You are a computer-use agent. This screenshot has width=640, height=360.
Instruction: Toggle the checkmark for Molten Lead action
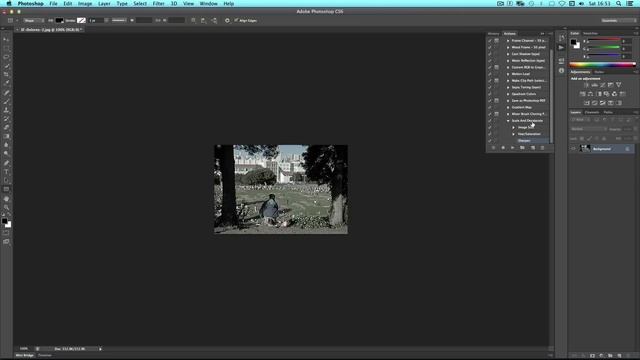tap(490, 74)
